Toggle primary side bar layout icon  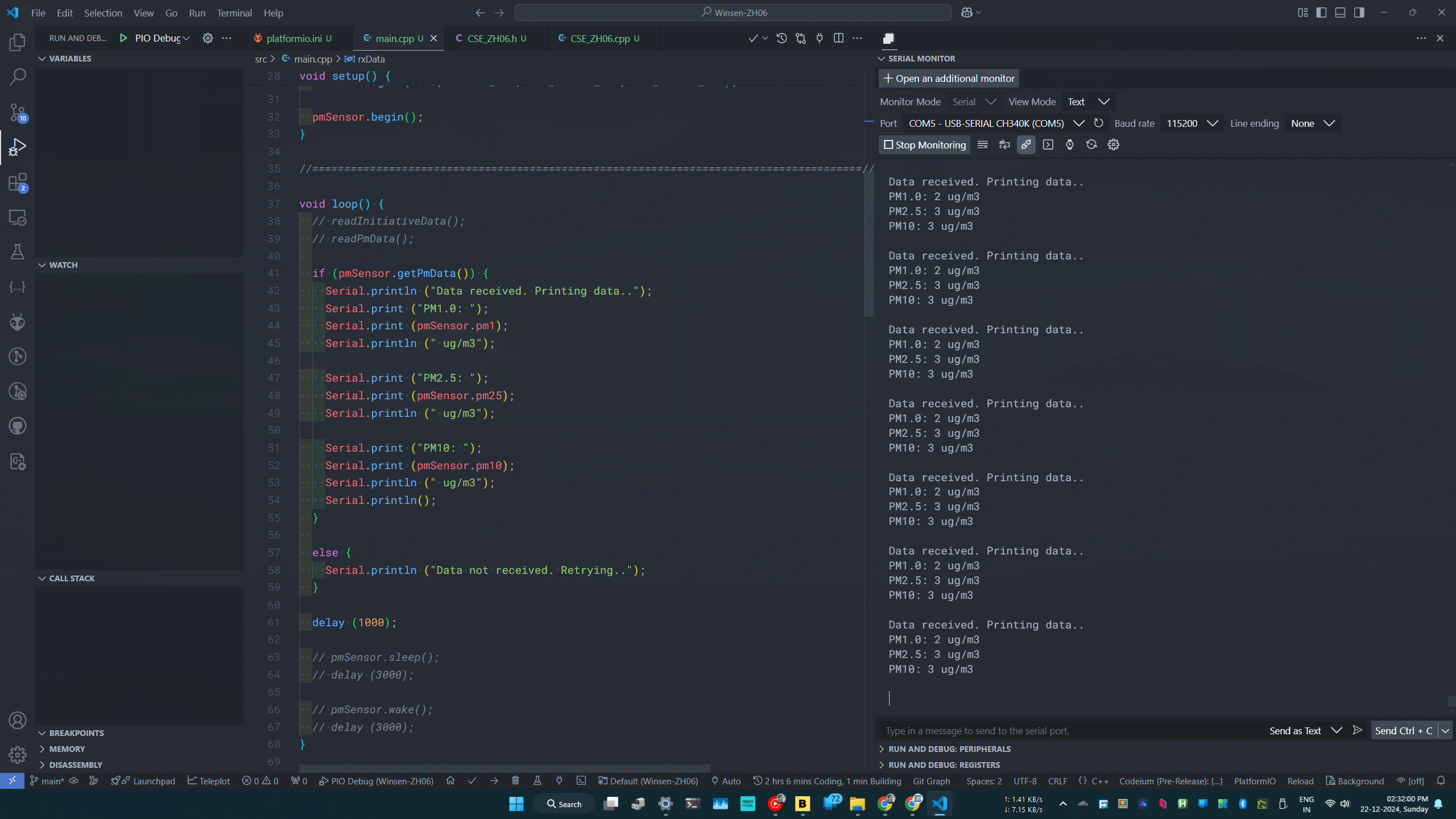(x=1321, y=13)
